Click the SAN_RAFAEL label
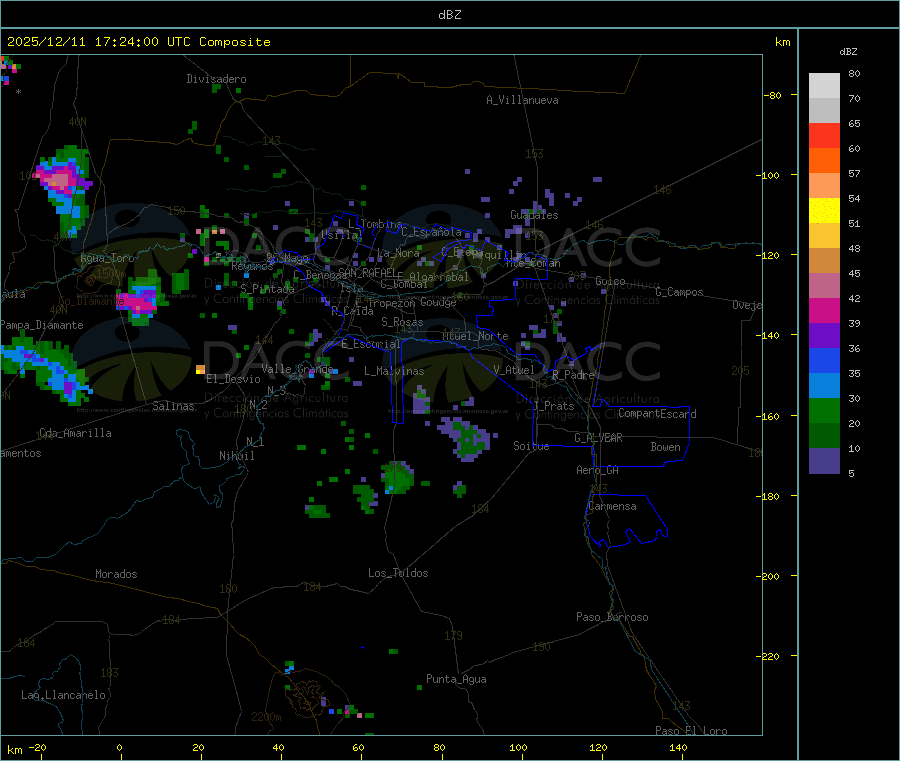This screenshot has height=761, width=900. (x=367, y=272)
